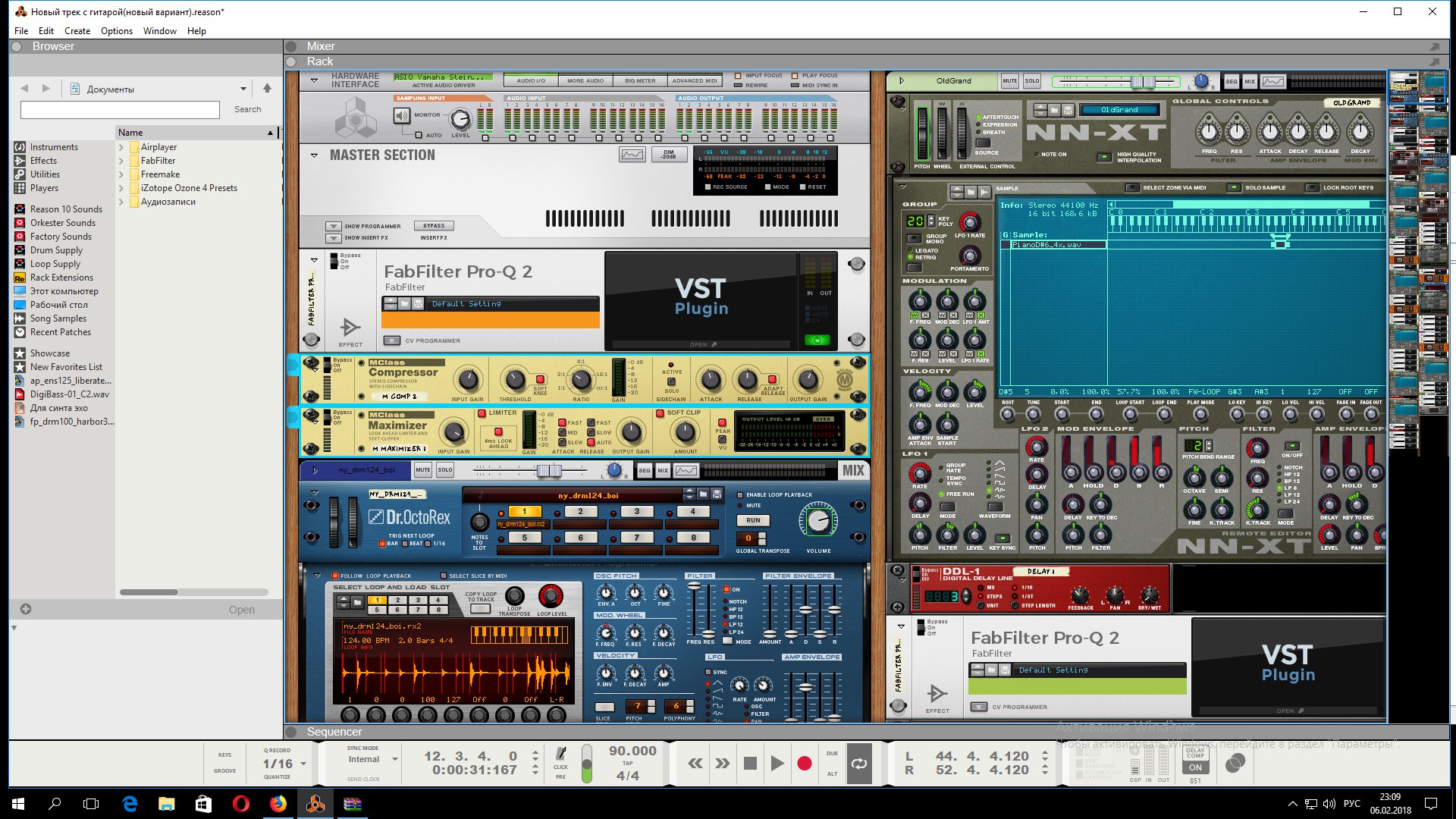Image resolution: width=1456 pixels, height=819 pixels.
Task: Open the Документы location dropdown
Action: pos(243,89)
